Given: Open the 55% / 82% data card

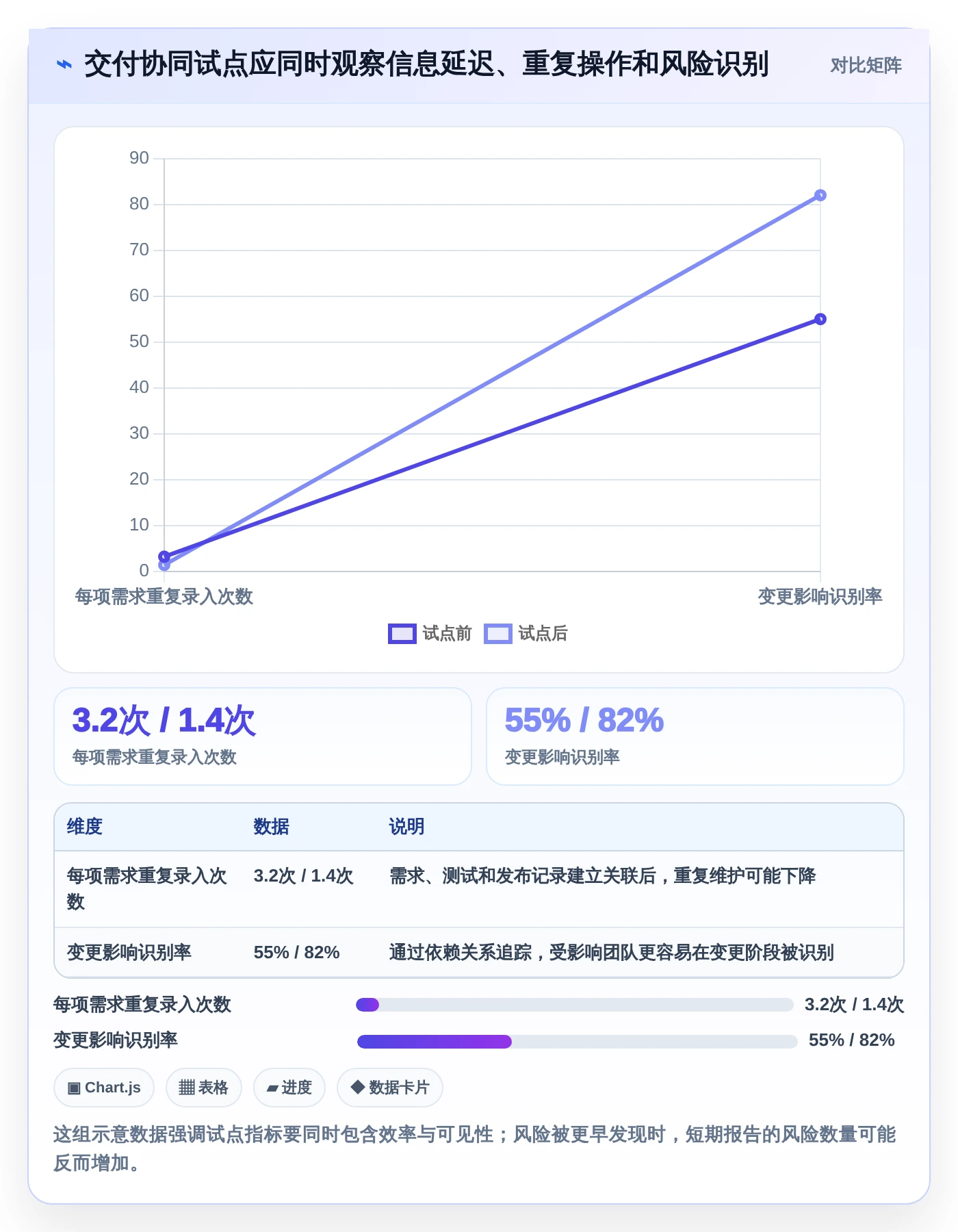Looking at the screenshot, I should click(695, 736).
